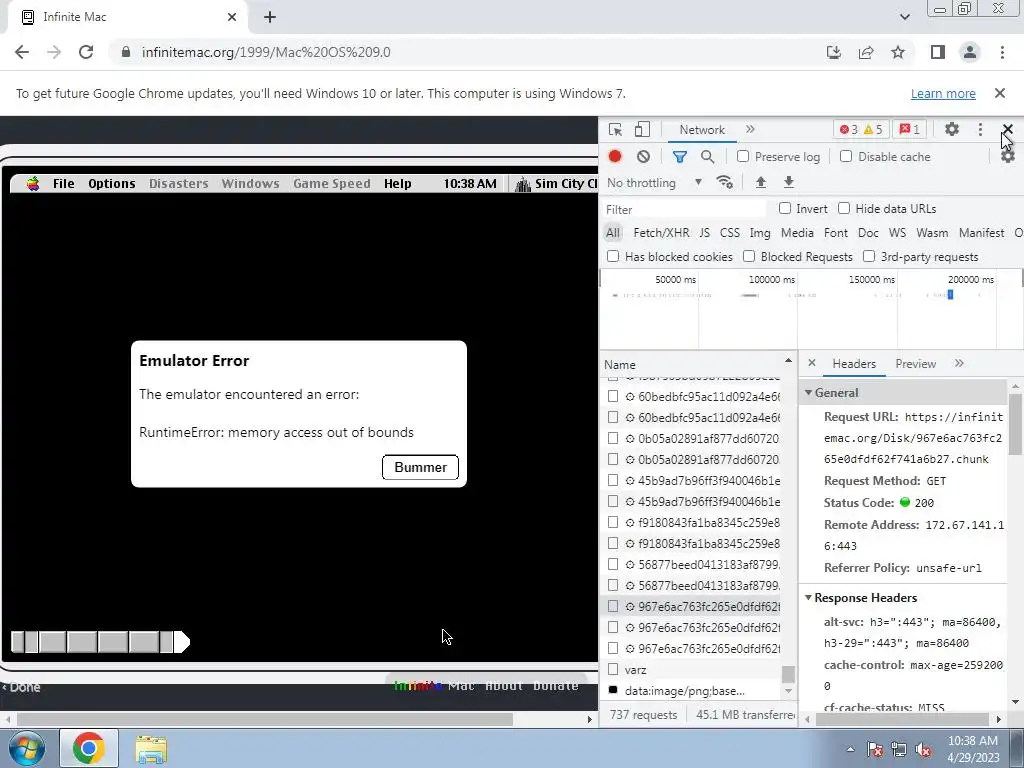This screenshot has width=1024, height=768.
Task: Open the Chrome three-dot menu
Action: 1002,52
